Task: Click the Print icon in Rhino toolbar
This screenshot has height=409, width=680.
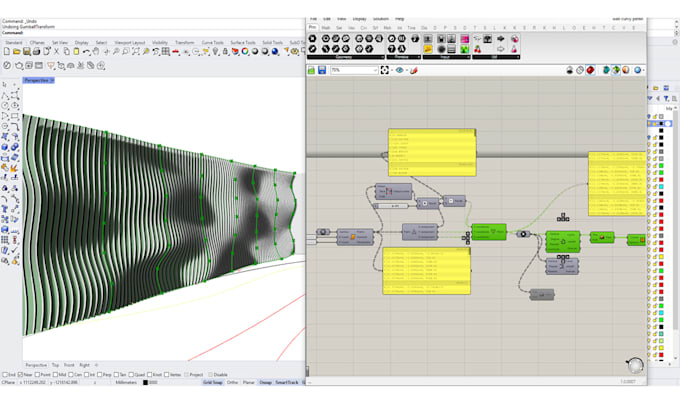Action: coord(36,53)
